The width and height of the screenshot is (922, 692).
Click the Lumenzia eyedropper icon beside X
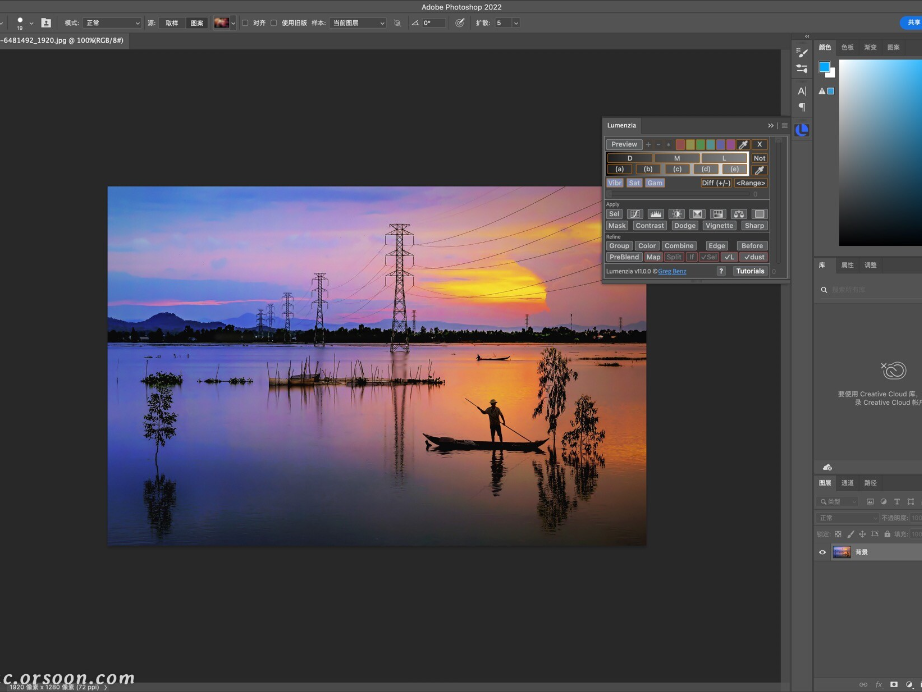click(744, 144)
